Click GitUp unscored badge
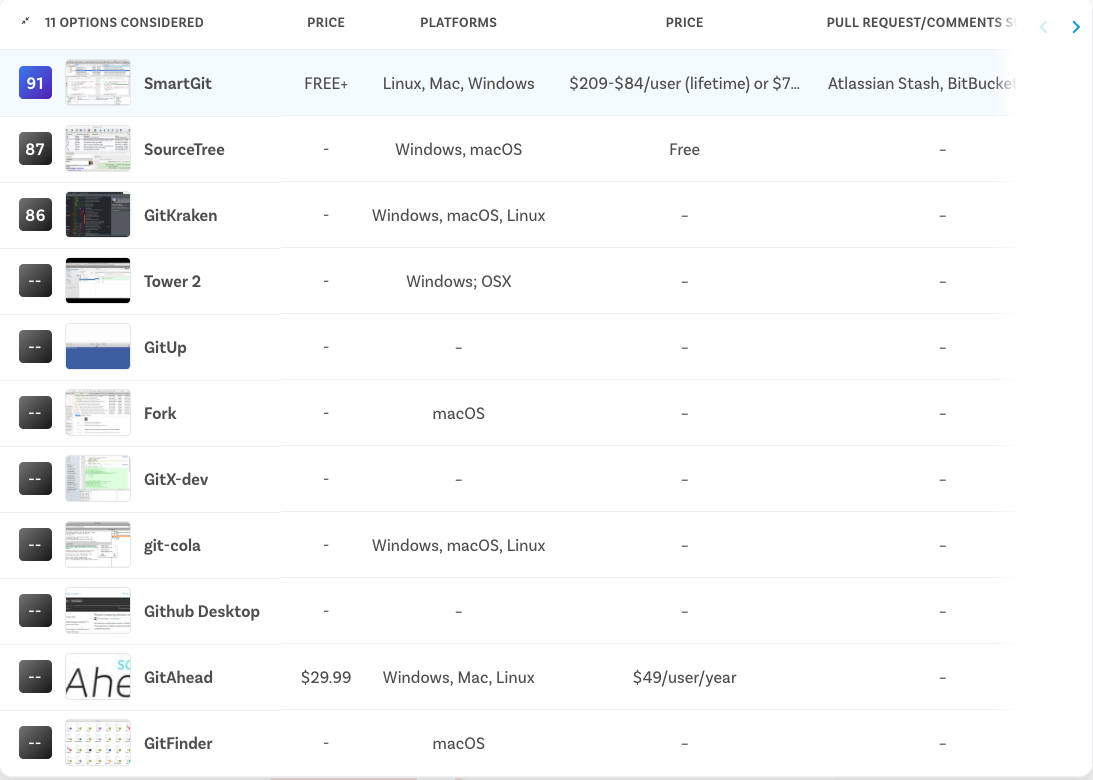The height and width of the screenshot is (780, 1093). (36, 347)
